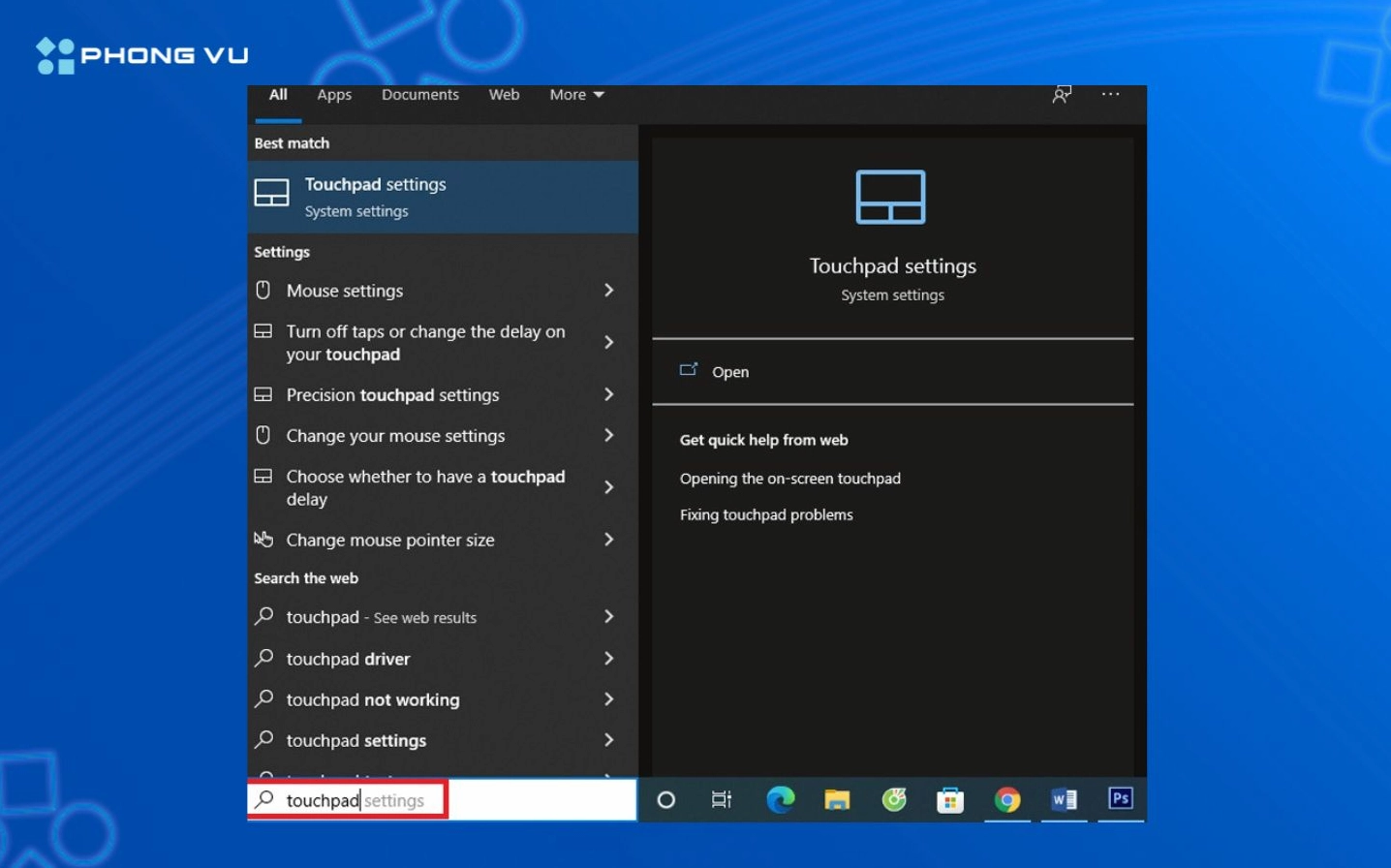The image size is (1391, 868).
Task: Expand the Mouse settings result arrow
Action: point(608,291)
